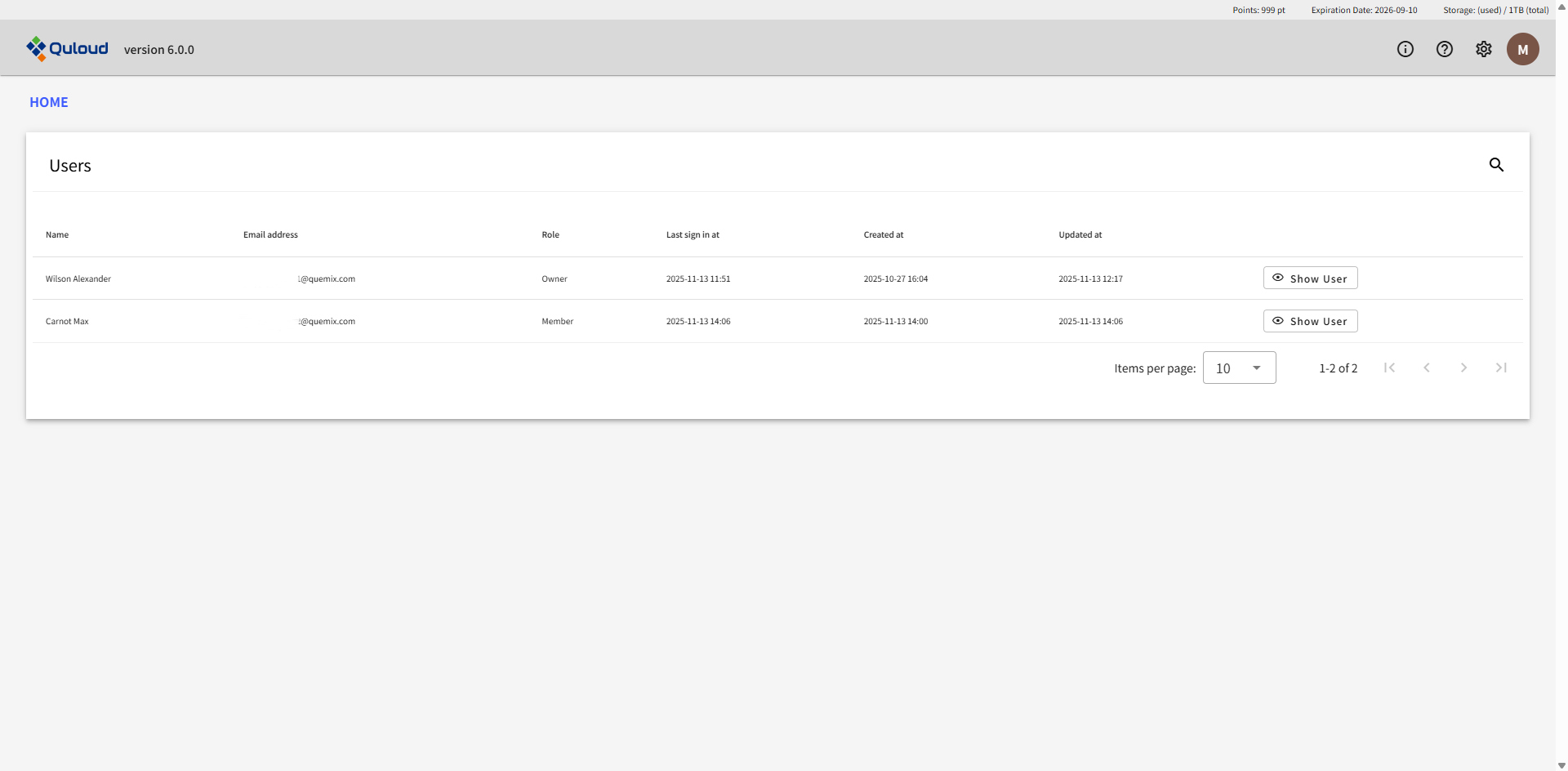
Task: Go to the previous page arrow
Action: click(x=1426, y=368)
